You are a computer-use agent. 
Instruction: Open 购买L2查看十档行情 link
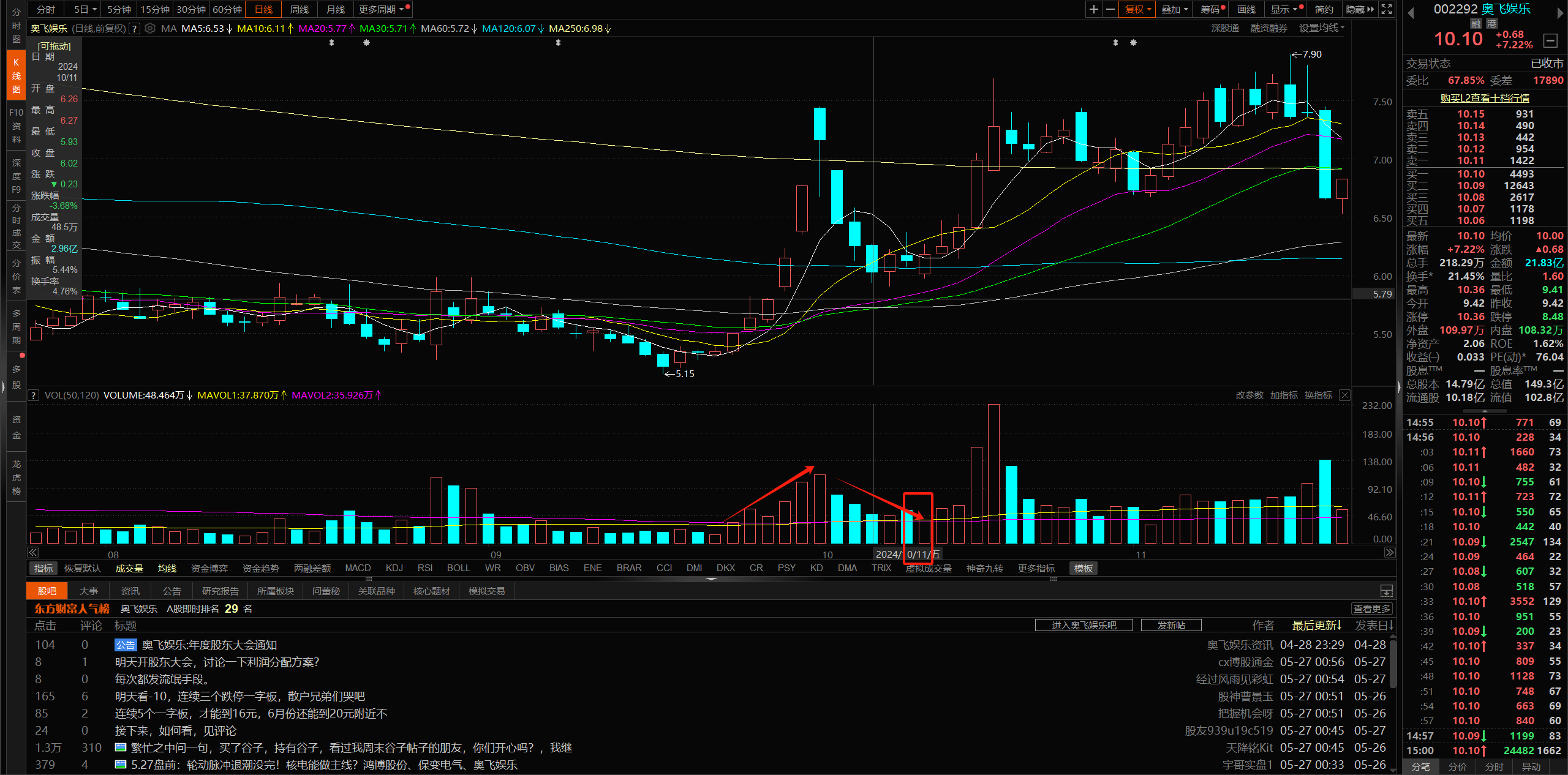1485,98
